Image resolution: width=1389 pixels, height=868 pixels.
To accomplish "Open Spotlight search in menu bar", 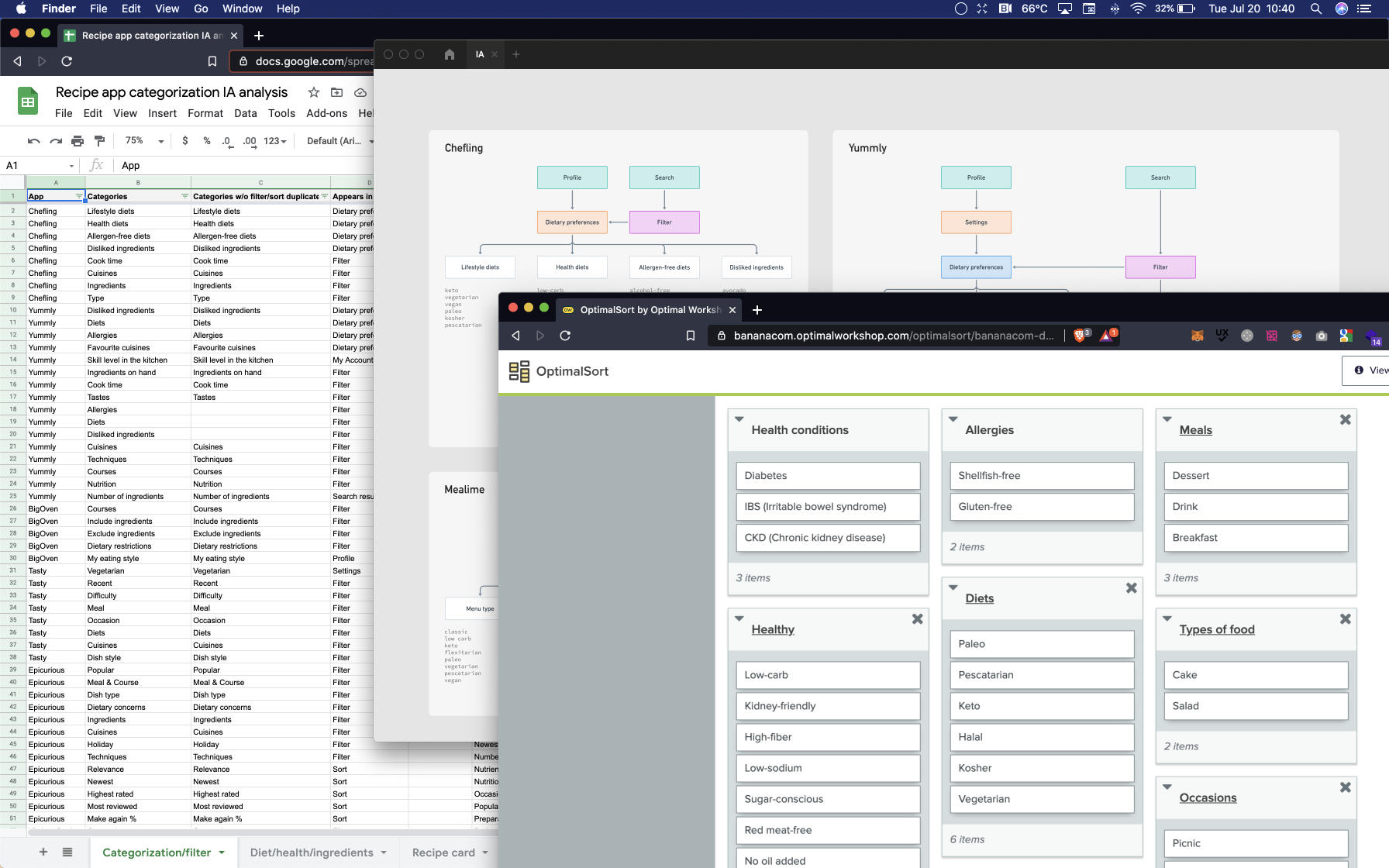I will click(1316, 9).
